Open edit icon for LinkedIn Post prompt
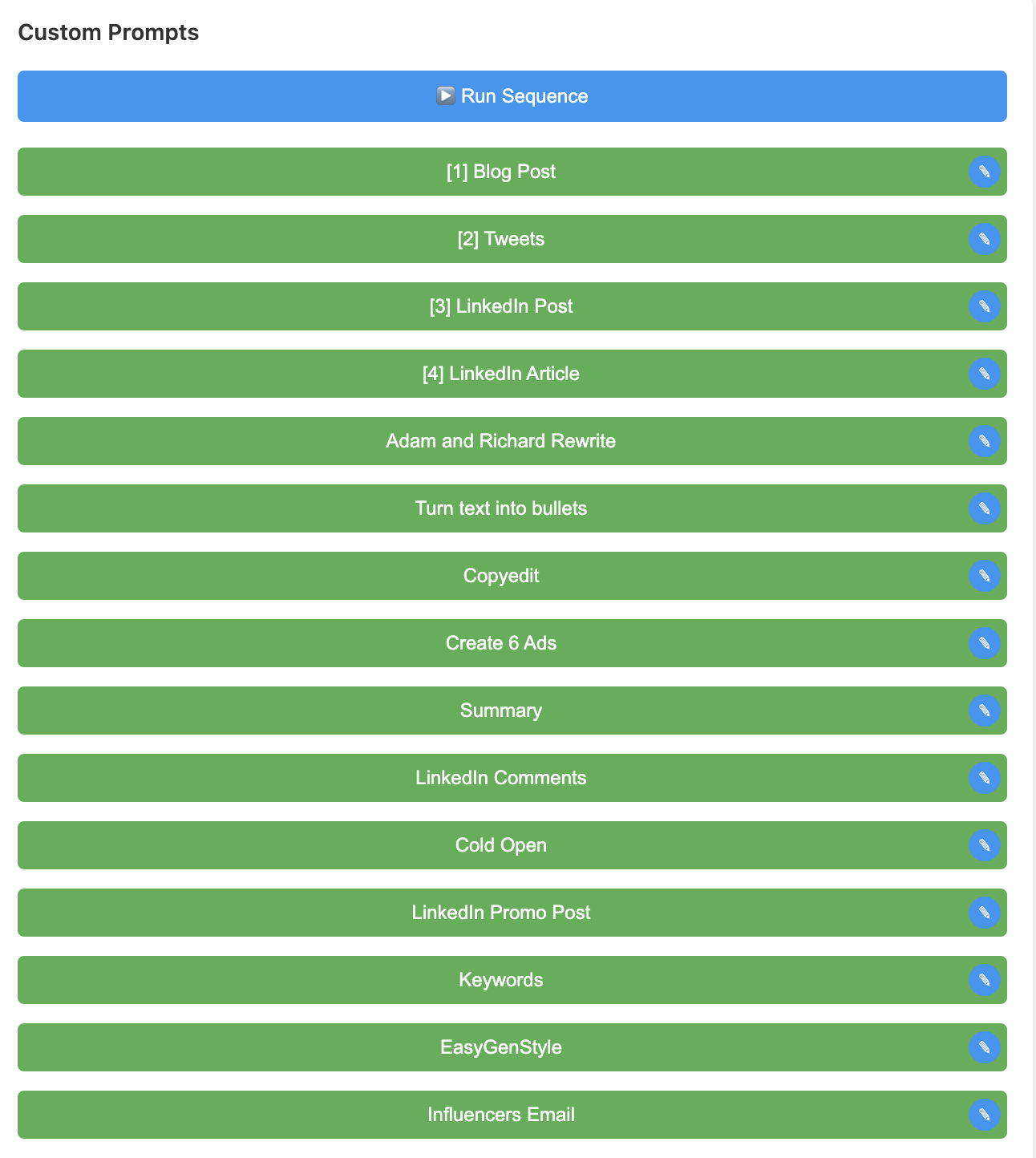The height and width of the screenshot is (1158, 1036). coord(984,306)
